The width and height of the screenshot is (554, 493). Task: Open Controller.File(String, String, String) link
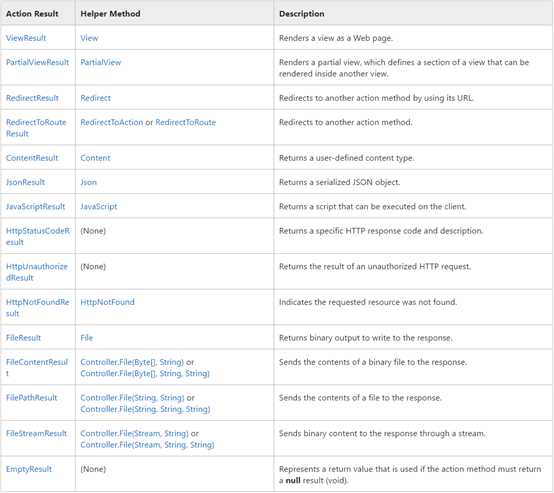(145, 409)
